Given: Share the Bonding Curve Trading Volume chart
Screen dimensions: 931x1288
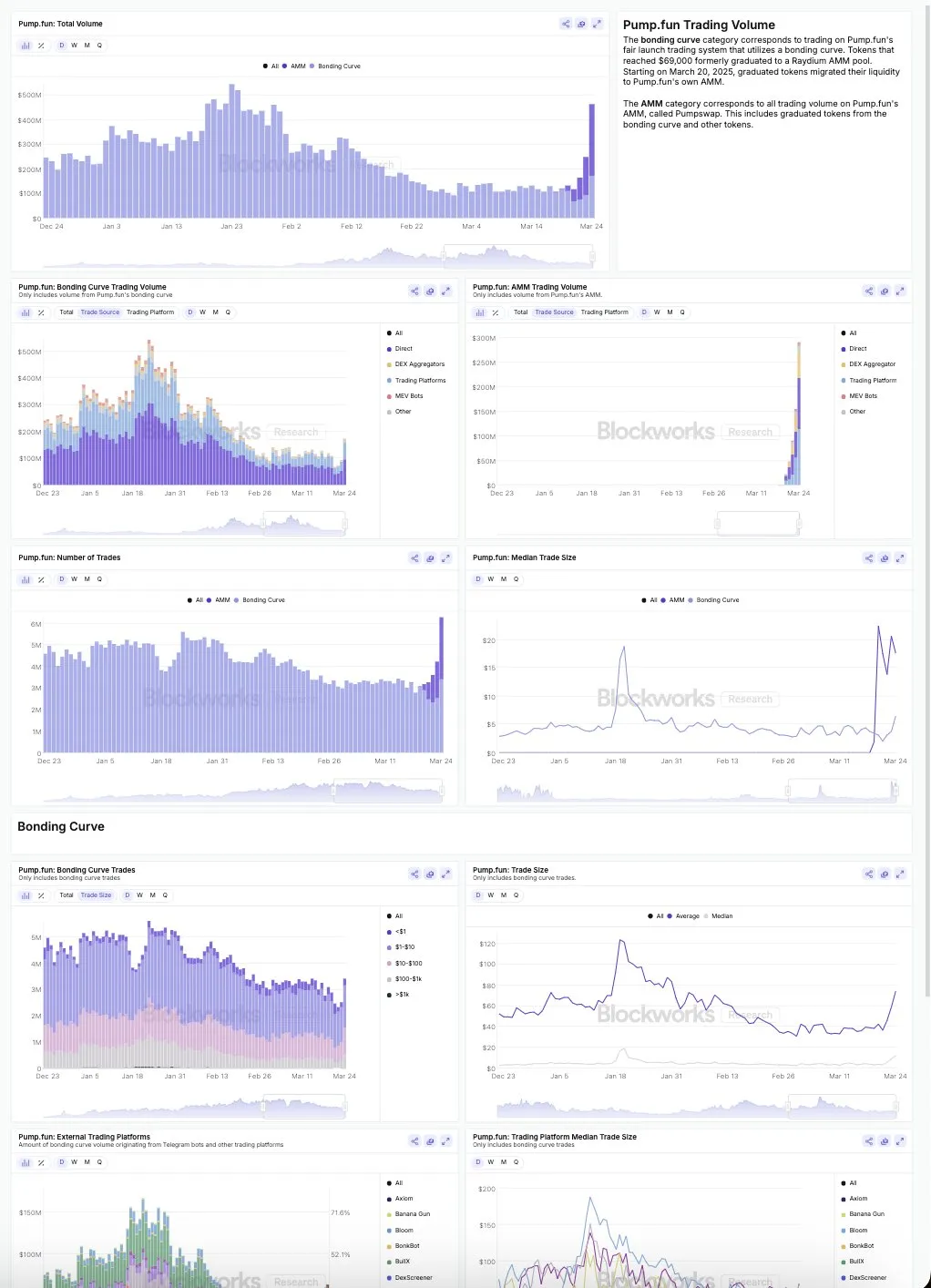Looking at the screenshot, I should tap(414, 291).
